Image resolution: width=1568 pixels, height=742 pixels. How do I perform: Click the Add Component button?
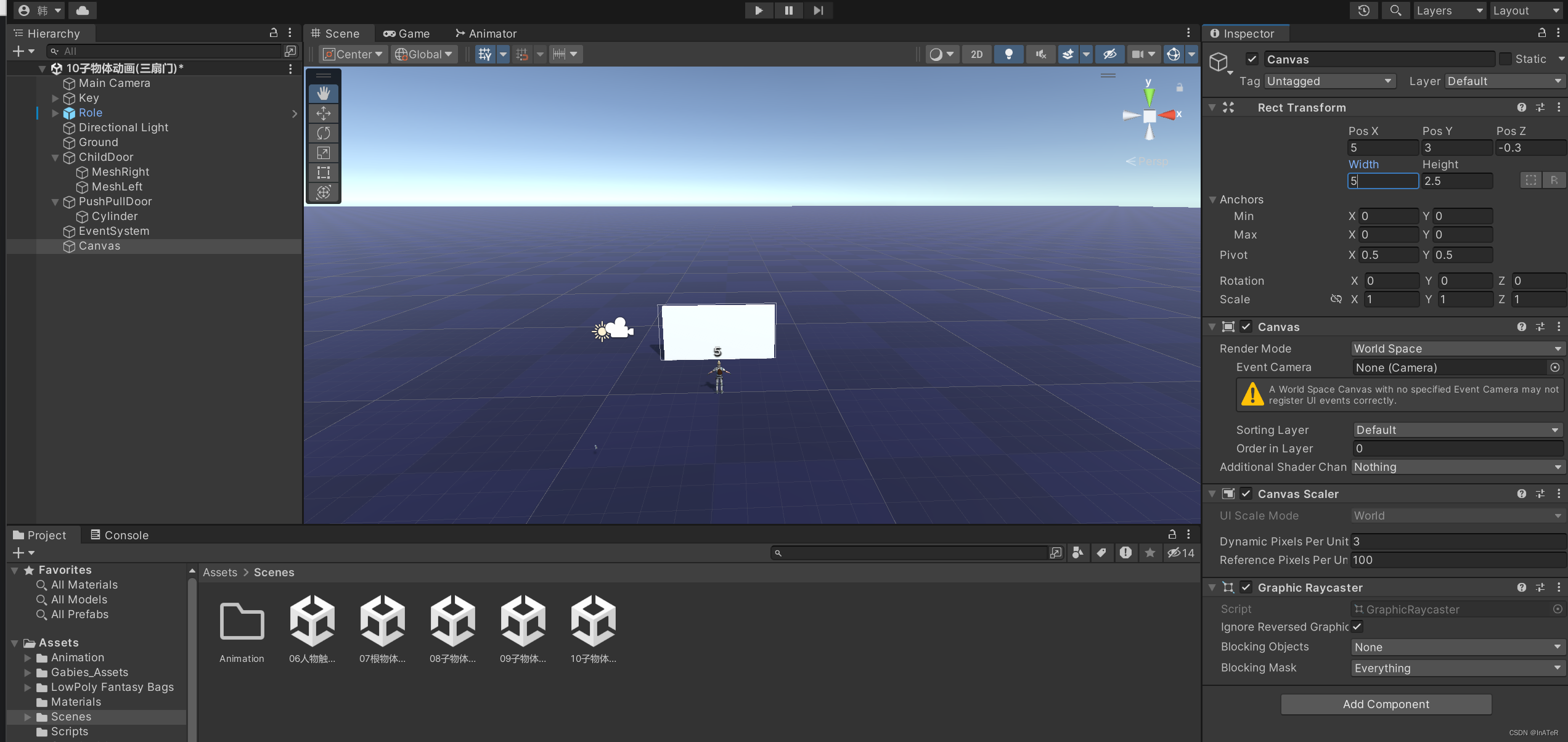[x=1386, y=704]
